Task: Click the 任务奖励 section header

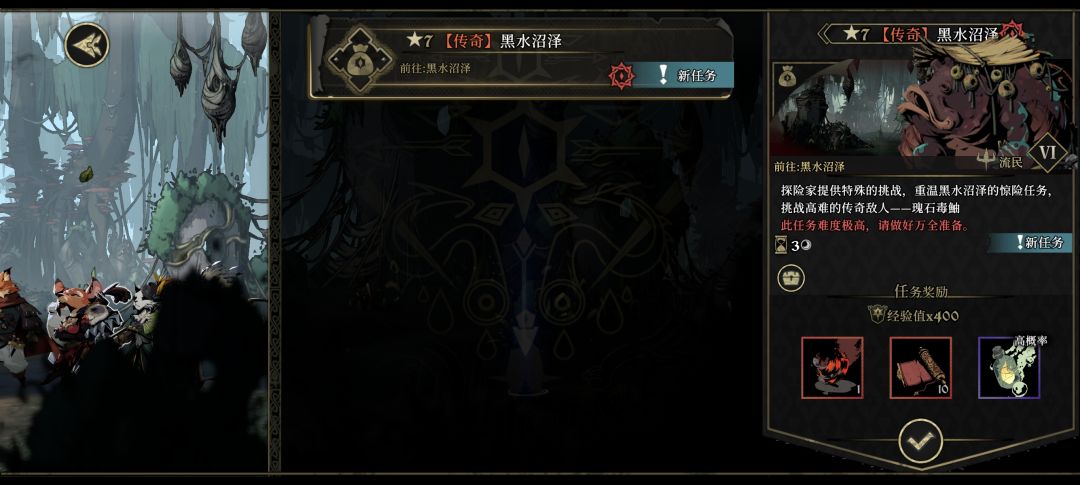Action: click(x=920, y=291)
